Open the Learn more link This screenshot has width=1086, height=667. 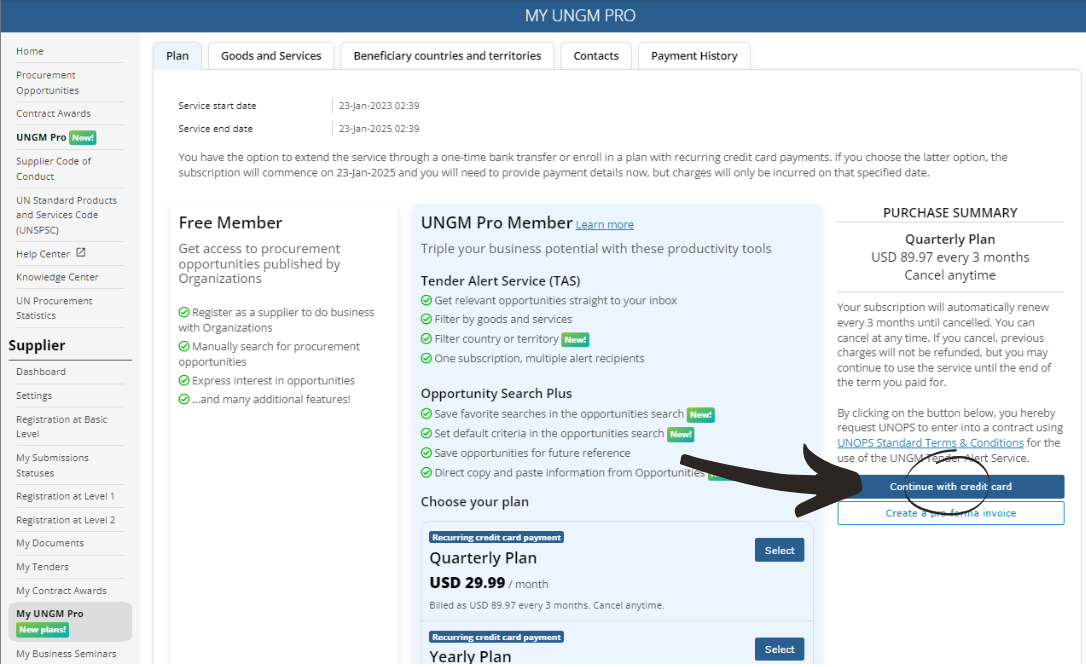point(604,225)
